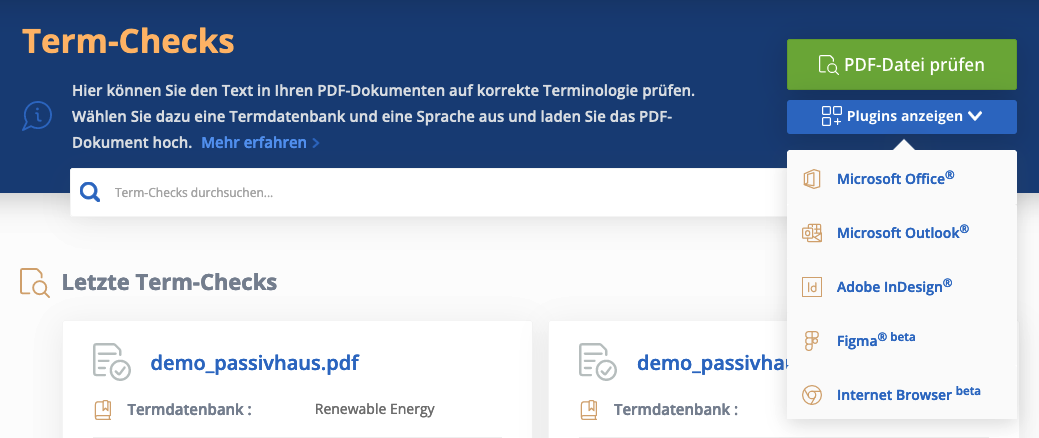The height and width of the screenshot is (438, 1039).
Task: Click the info speech bubble icon
Action: (x=36, y=116)
